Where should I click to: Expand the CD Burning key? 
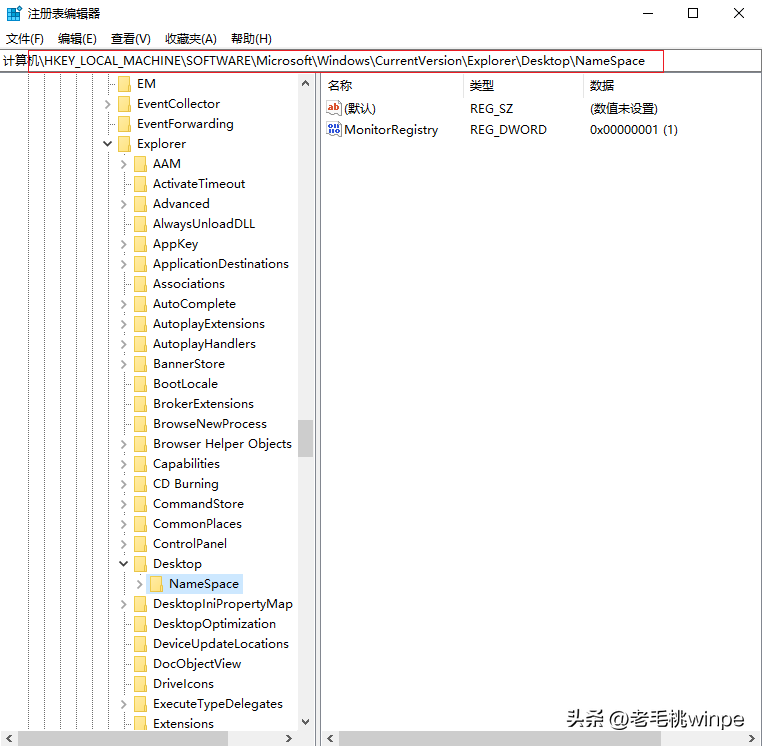pyautogui.click(x=124, y=484)
